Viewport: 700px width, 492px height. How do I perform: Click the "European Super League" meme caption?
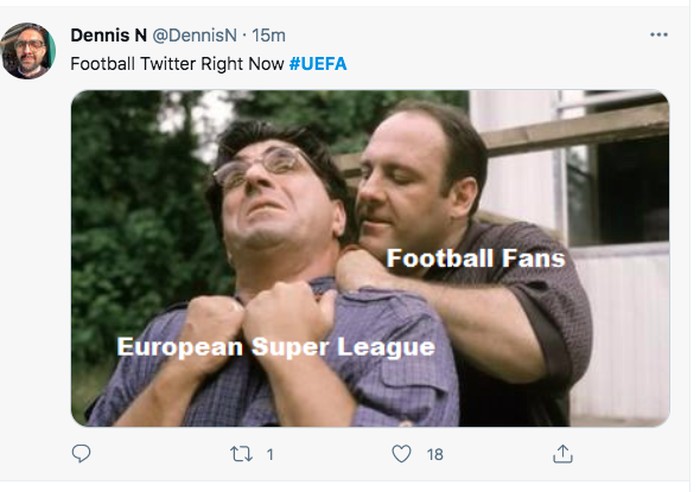click(x=275, y=347)
